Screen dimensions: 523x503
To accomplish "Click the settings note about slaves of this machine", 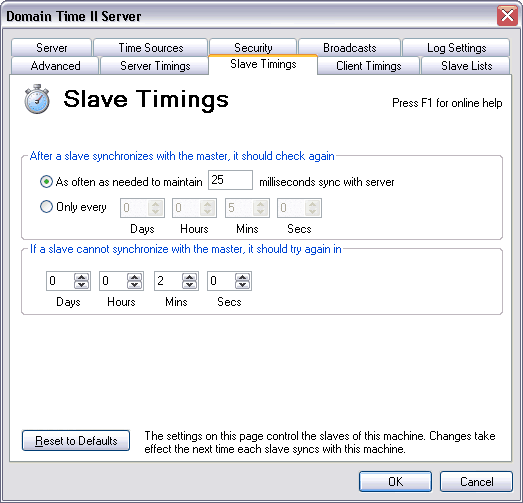I will coord(320,442).
